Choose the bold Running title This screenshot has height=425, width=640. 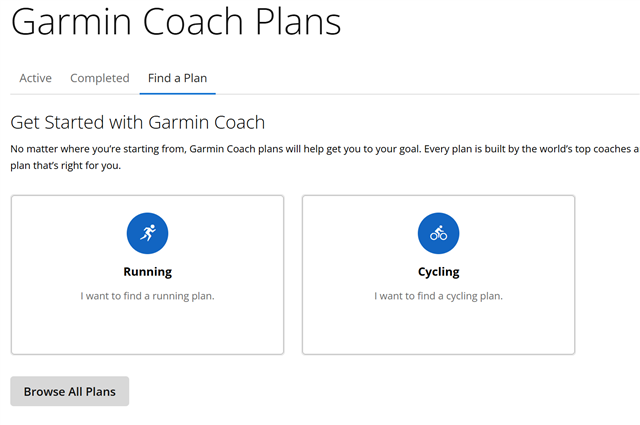point(148,271)
